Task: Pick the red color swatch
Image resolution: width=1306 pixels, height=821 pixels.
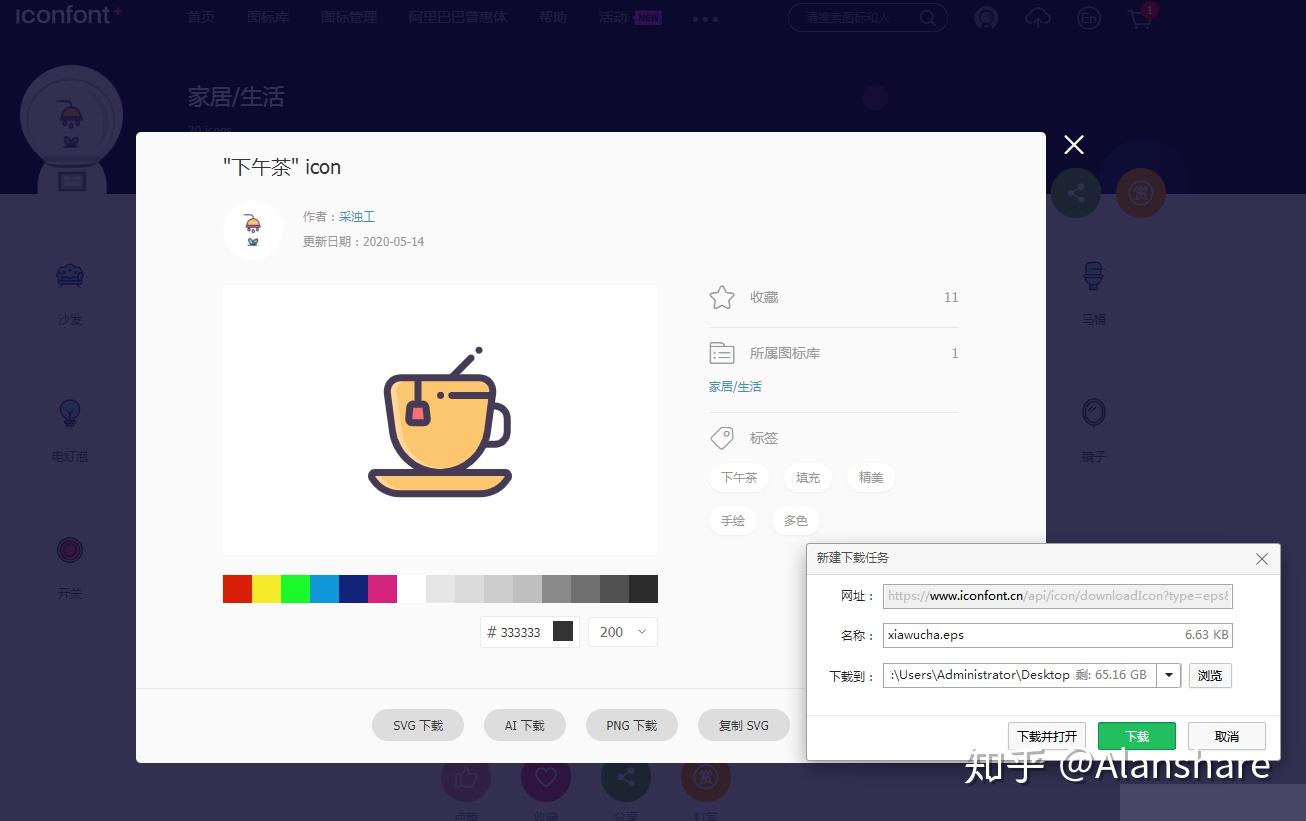Action: (237, 589)
